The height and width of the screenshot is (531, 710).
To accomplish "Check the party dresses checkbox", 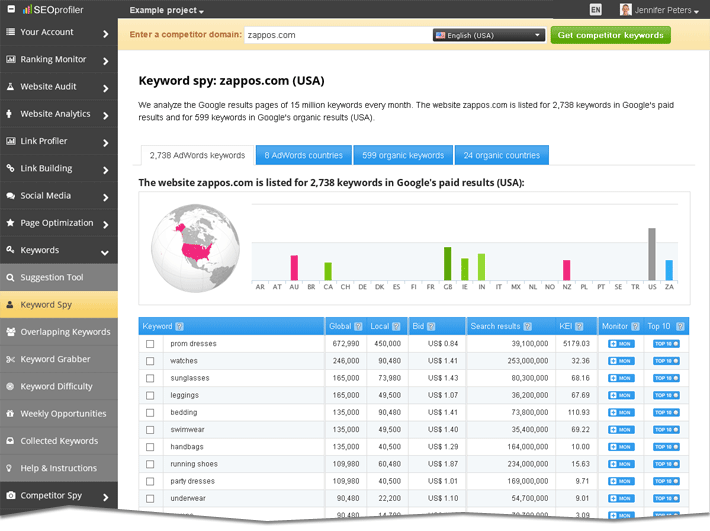I will tap(150, 482).
